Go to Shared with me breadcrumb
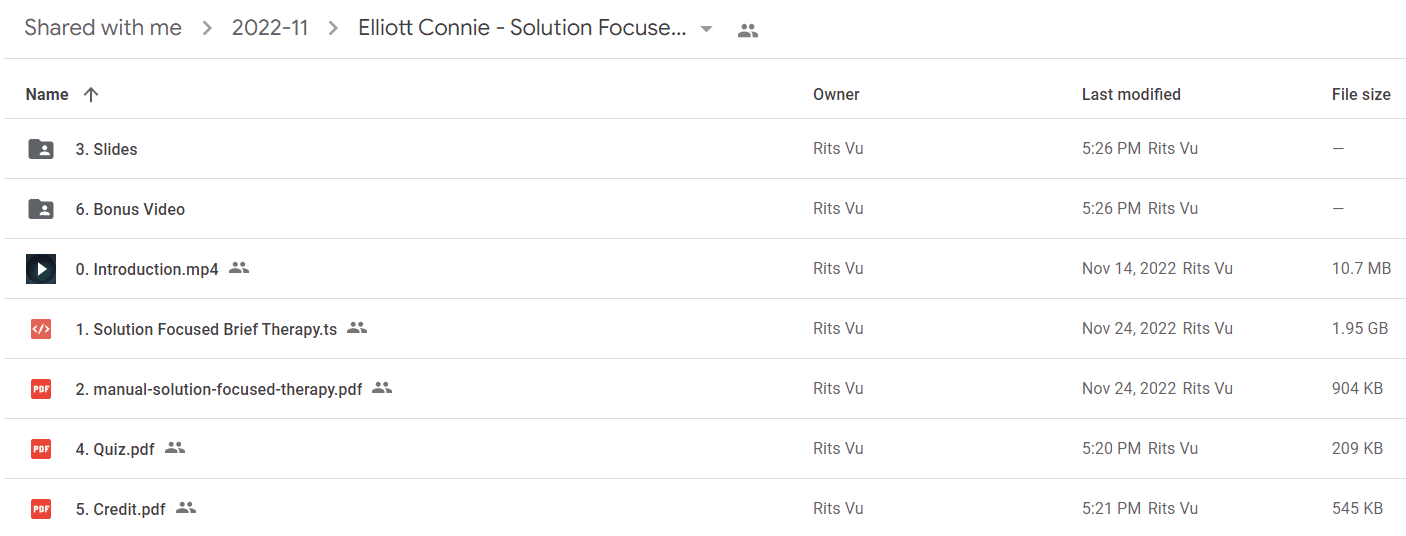The height and width of the screenshot is (536, 1406). click(103, 28)
